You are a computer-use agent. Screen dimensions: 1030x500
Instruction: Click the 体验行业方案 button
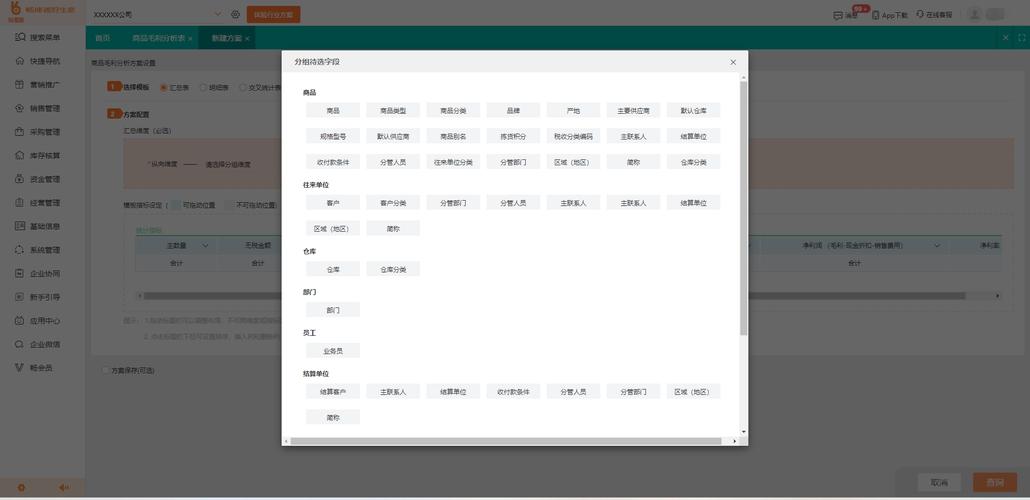pyautogui.click(x=274, y=14)
